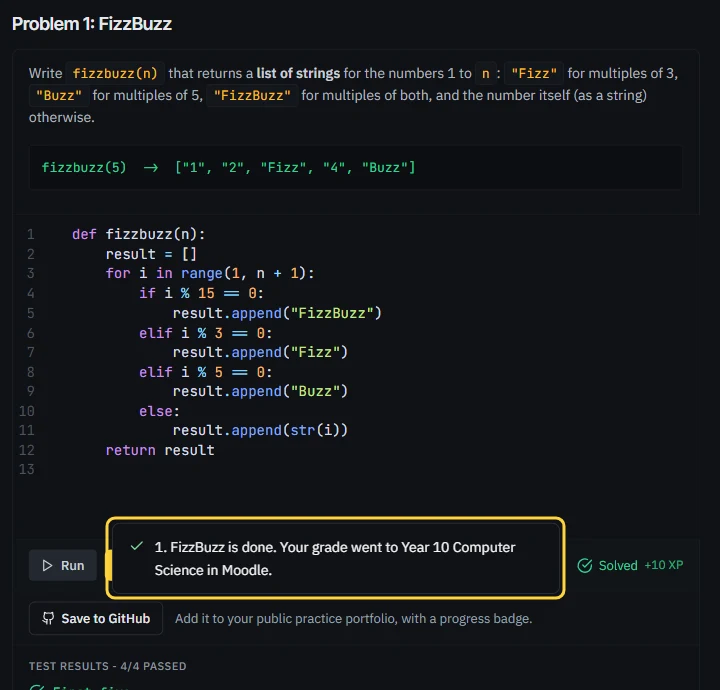Click code line 'return result'
720x690 pixels.
(160, 450)
